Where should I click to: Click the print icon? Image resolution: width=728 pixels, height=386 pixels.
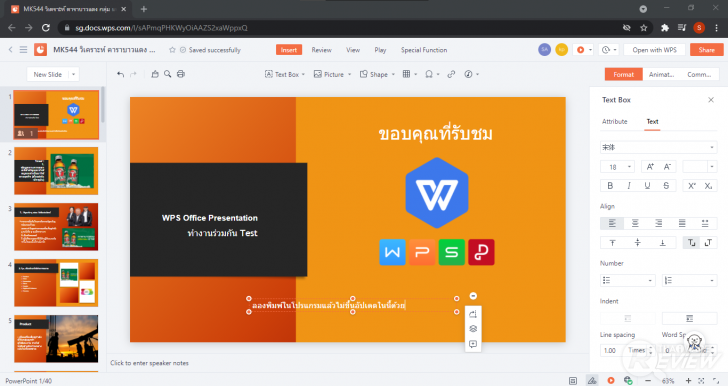[181, 74]
